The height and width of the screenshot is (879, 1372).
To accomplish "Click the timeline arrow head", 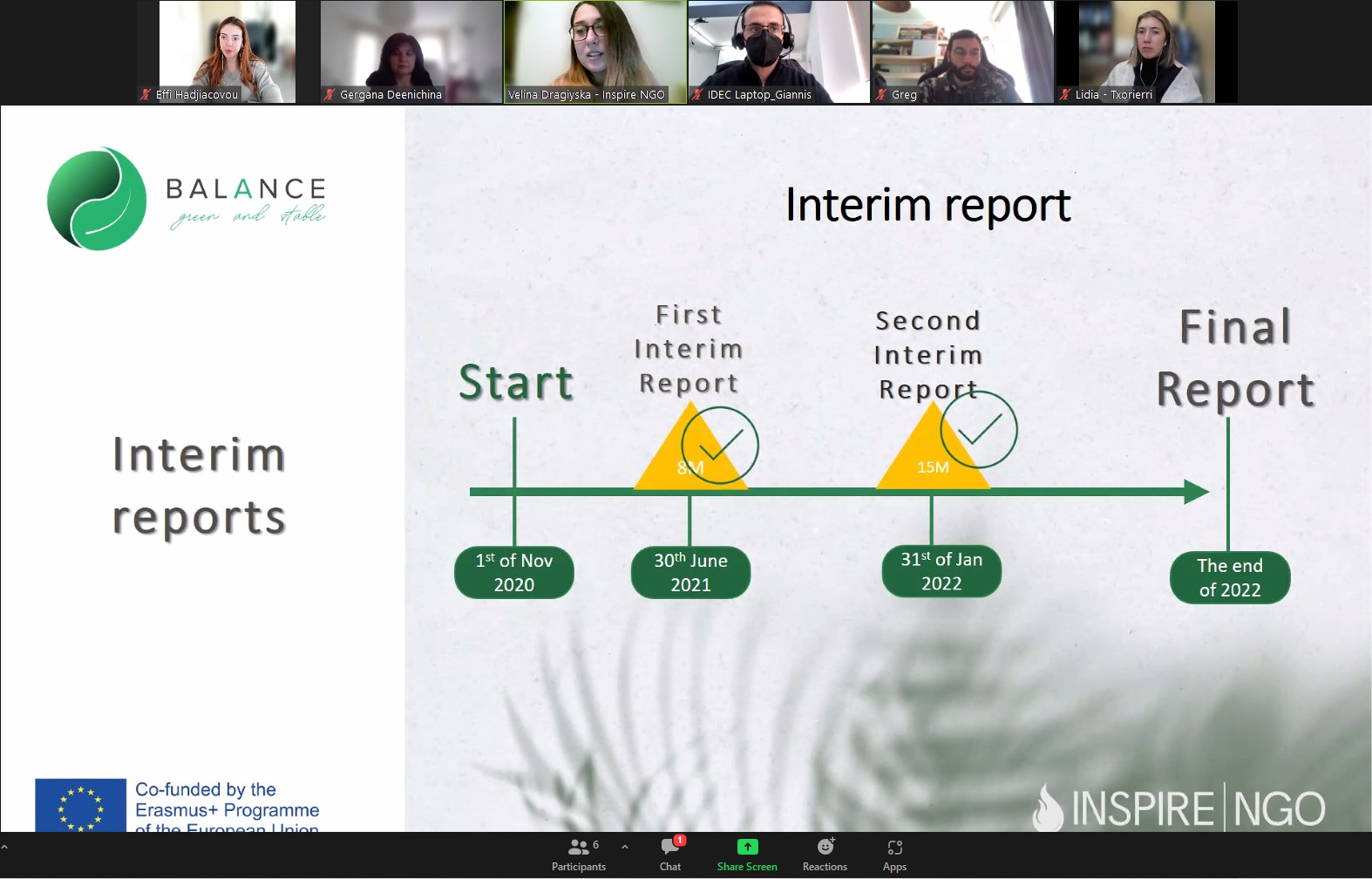I will (1196, 492).
